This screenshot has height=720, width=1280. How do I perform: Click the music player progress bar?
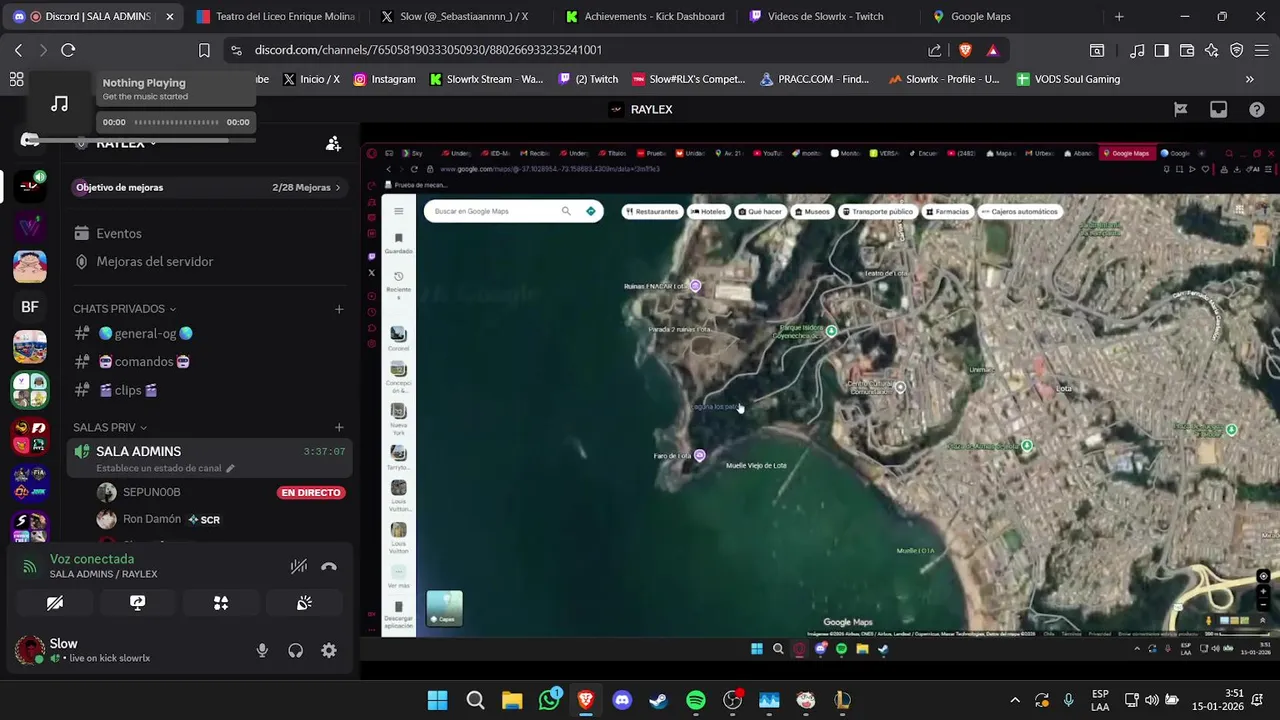click(176, 122)
